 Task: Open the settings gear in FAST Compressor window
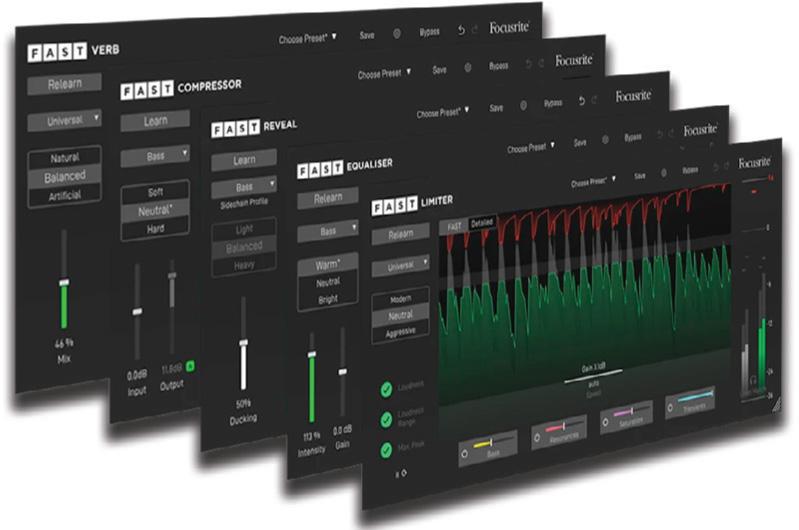coord(467,67)
